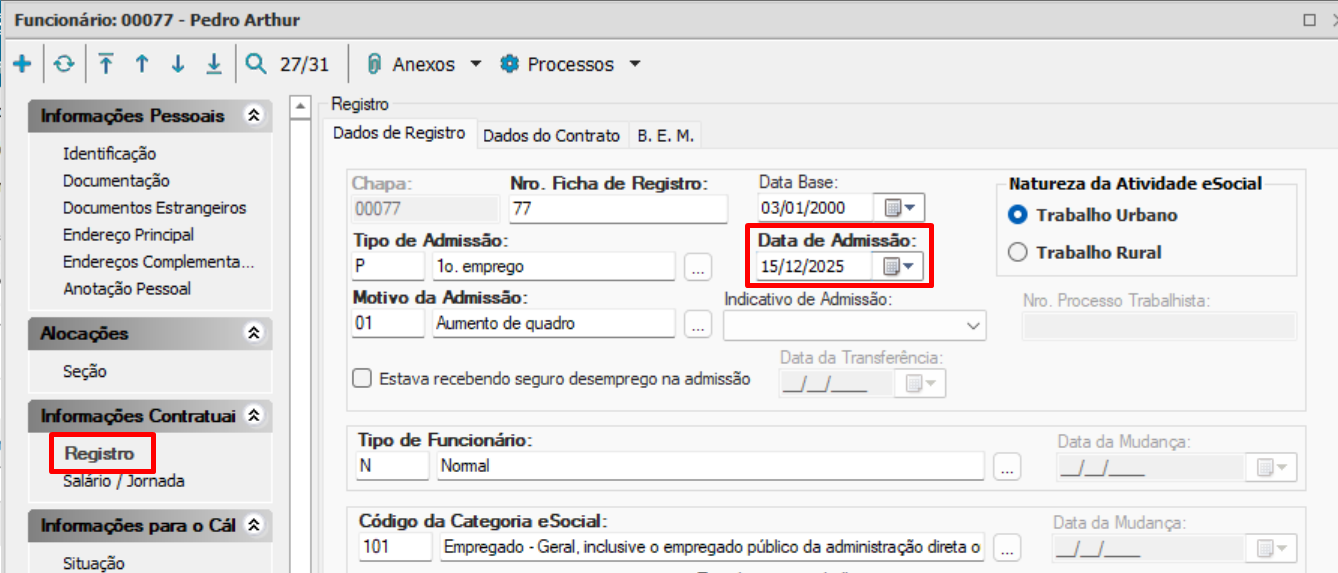Click the magnifier search icon
The width and height of the screenshot is (1338, 573).
coord(257,64)
